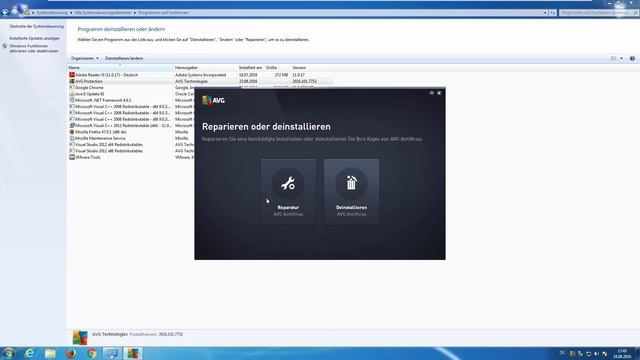Switch to the AVG taskbar button
This screenshot has width=640, height=360.
133,353
